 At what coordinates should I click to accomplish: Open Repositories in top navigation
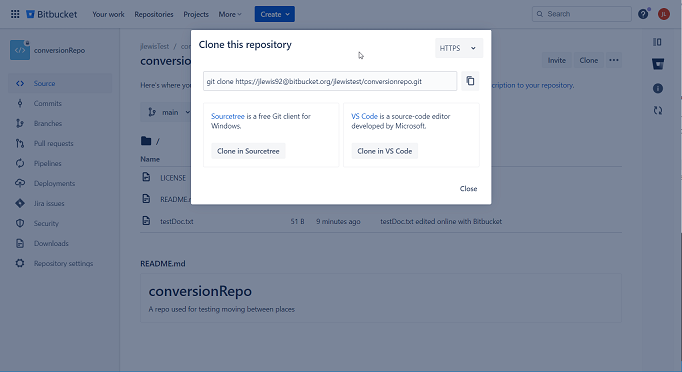coord(154,14)
